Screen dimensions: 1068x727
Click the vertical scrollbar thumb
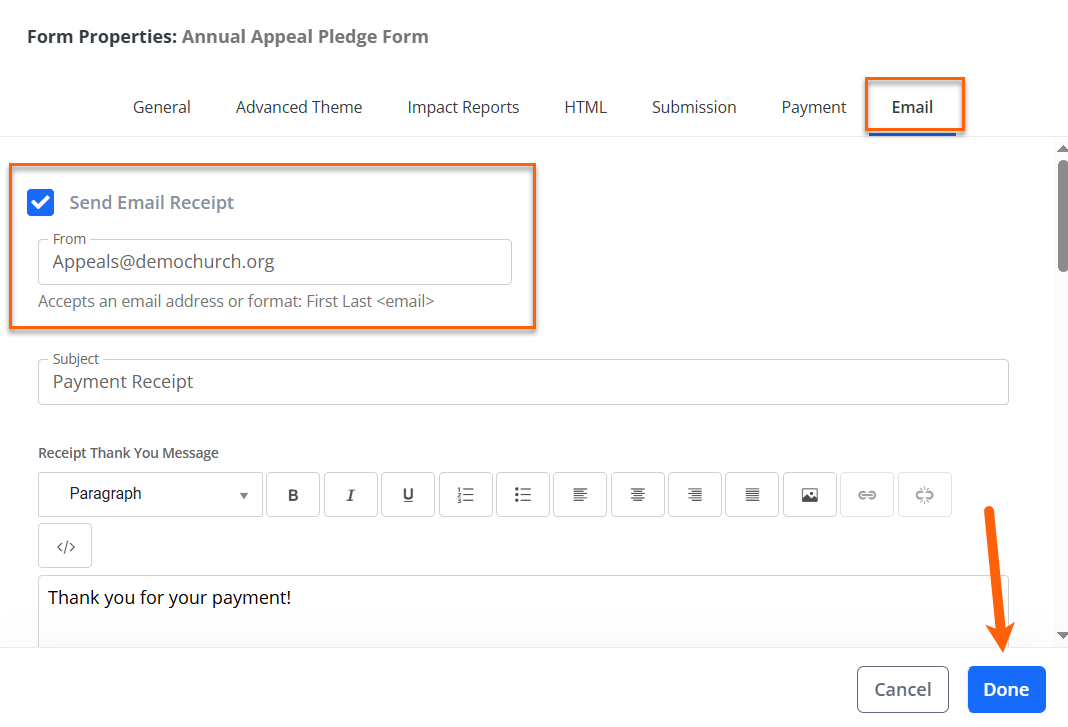(x=1063, y=216)
